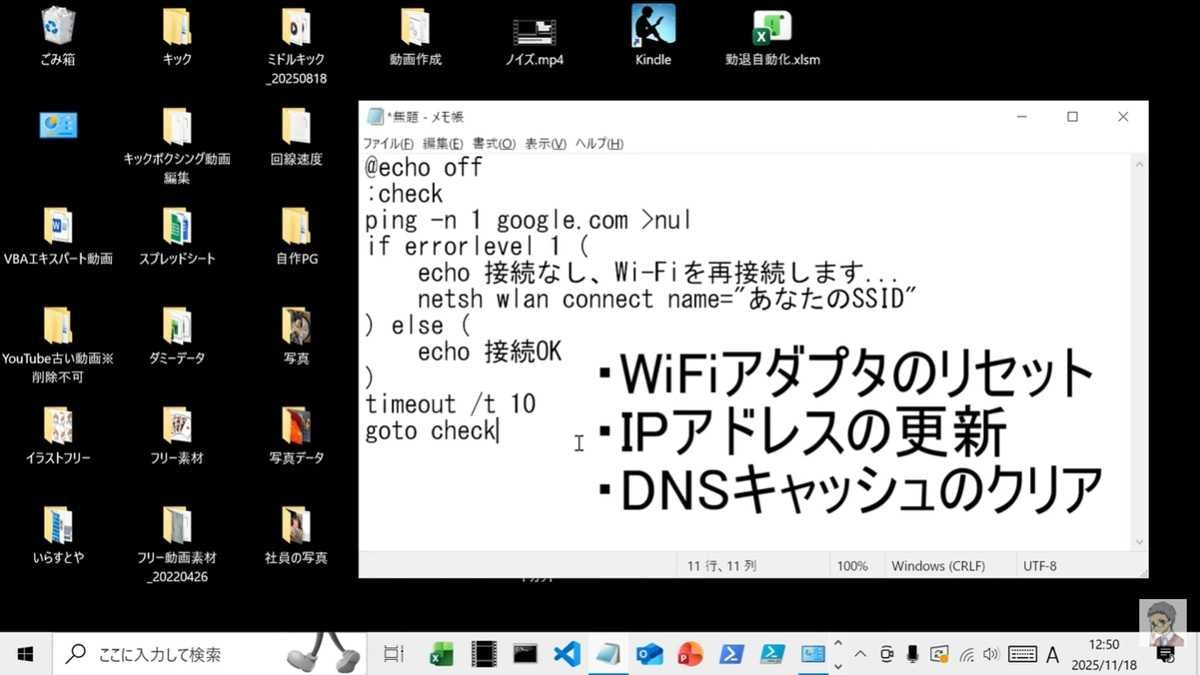Screen dimensions: 1200x675
Task: Open Command Prompt from the taskbar
Action: coord(525,655)
